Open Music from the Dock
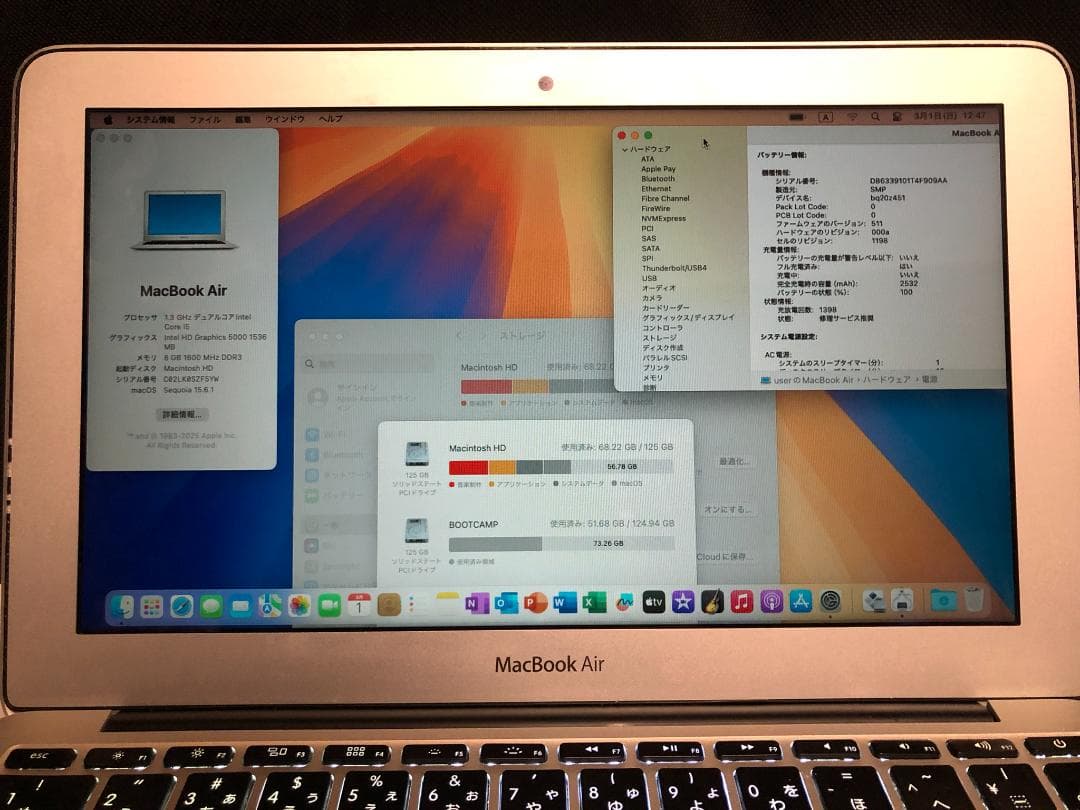This screenshot has height=810, width=1080. tap(742, 602)
